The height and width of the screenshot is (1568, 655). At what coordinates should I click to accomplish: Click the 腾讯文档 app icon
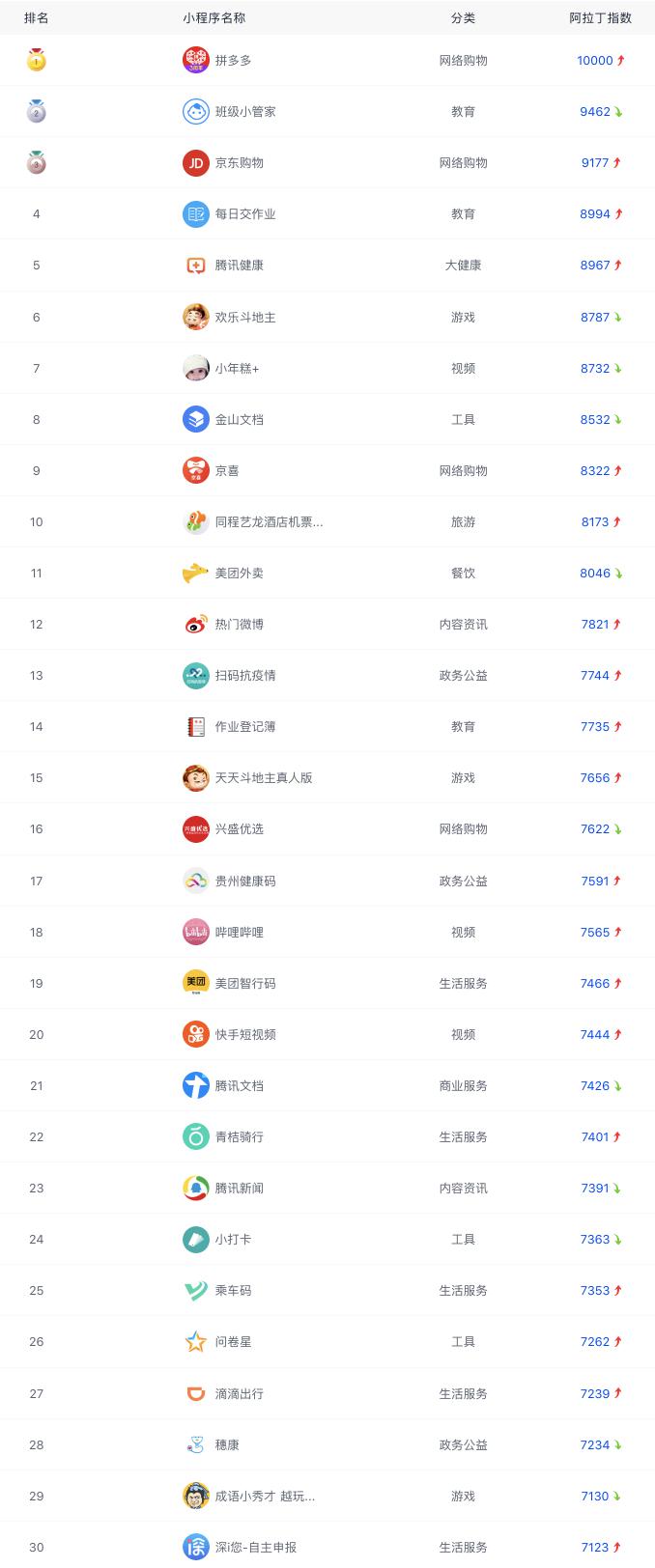click(195, 1085)
